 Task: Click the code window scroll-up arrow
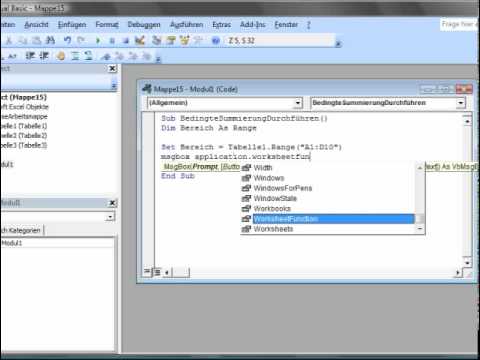(467, 121)
